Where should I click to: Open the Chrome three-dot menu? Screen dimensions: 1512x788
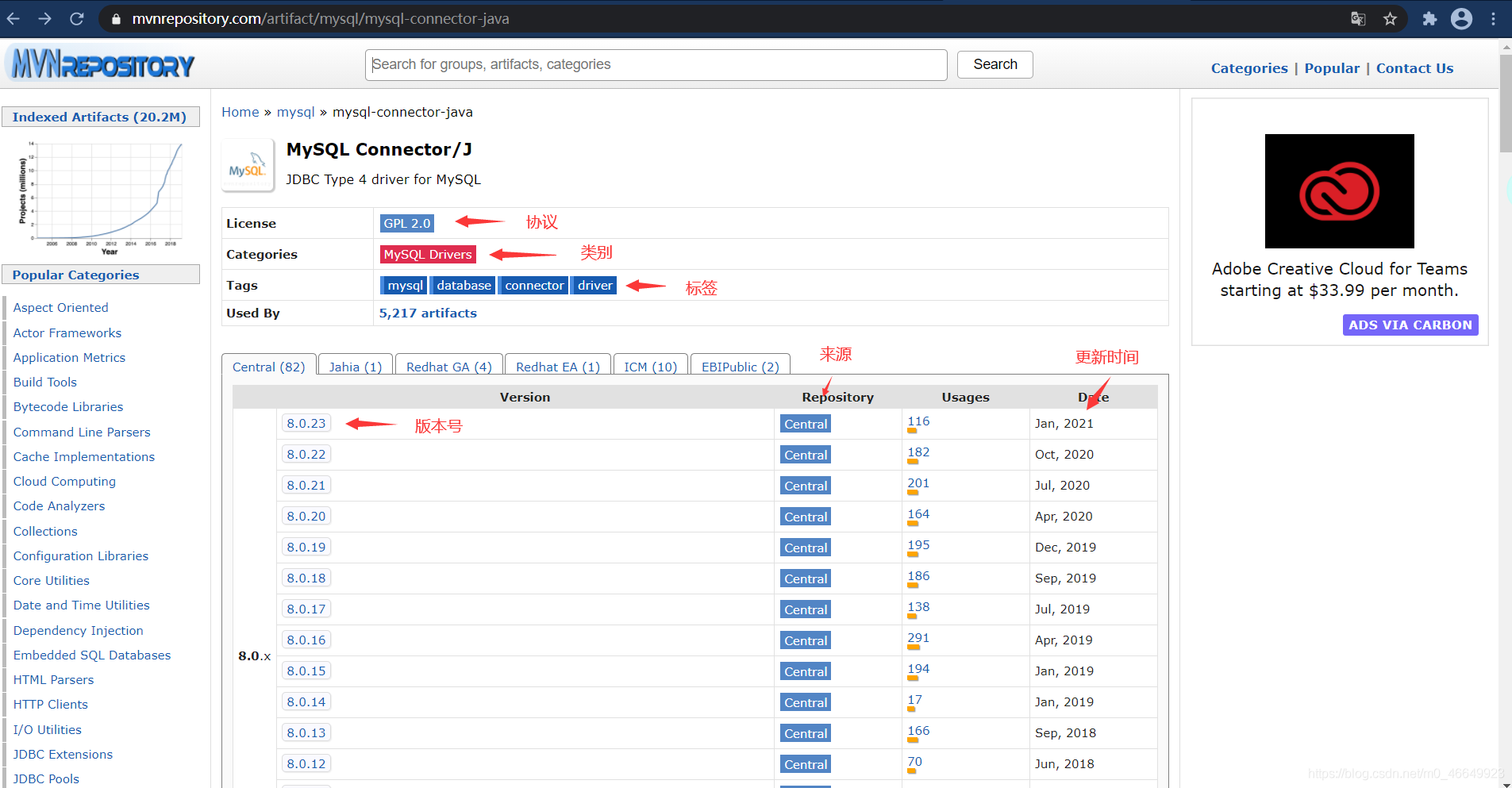[1493, 18]
